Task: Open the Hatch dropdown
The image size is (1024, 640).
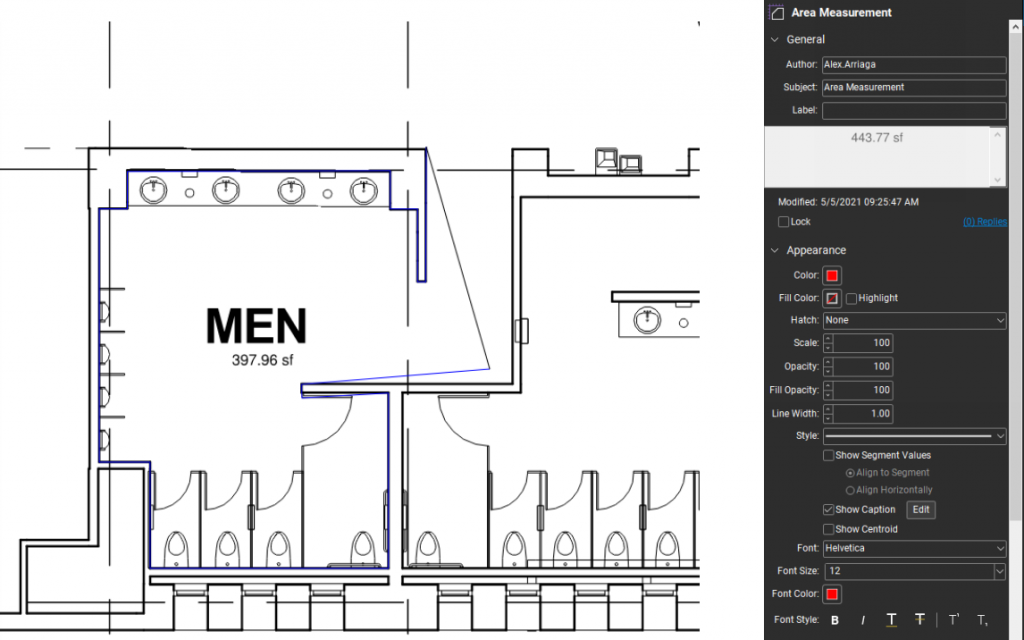Action: (914, 319)
